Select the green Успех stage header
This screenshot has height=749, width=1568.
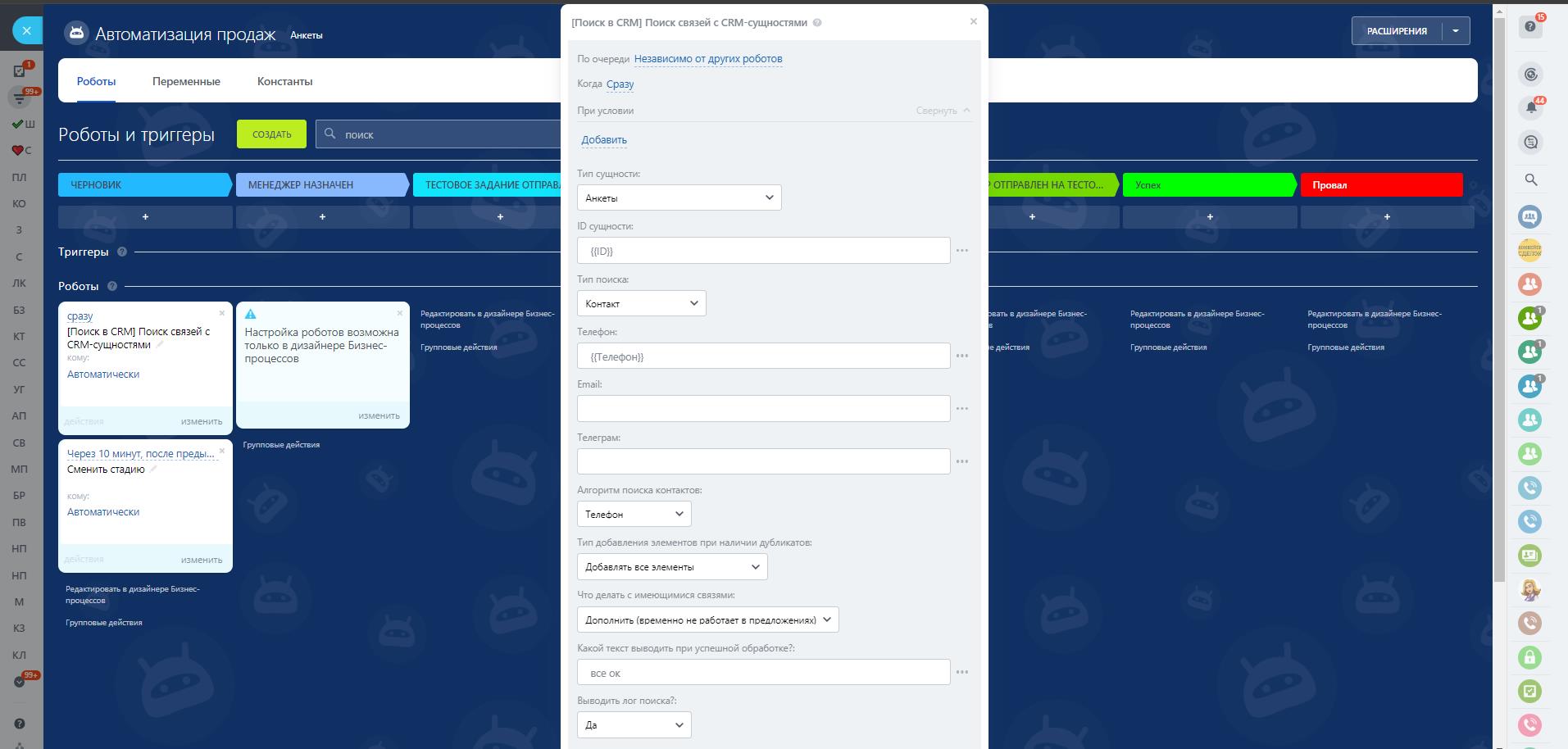[1209, 184]
